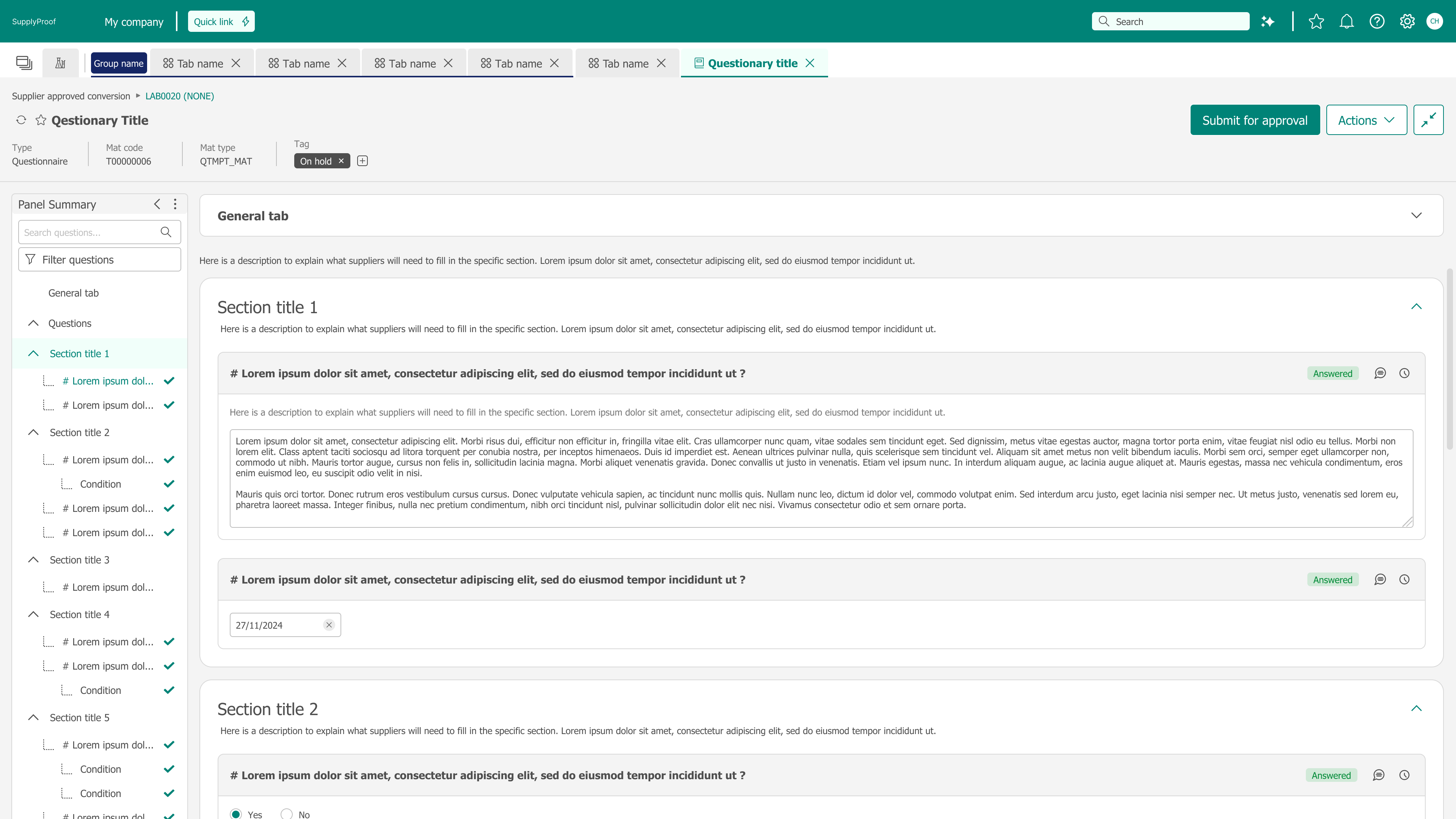Collapse Section title 1 in main content

tap(1416, 306)
